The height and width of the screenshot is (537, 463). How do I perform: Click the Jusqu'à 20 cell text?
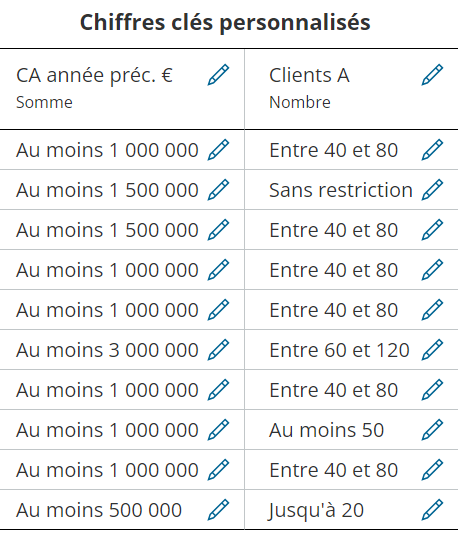(x=316, y=510)
